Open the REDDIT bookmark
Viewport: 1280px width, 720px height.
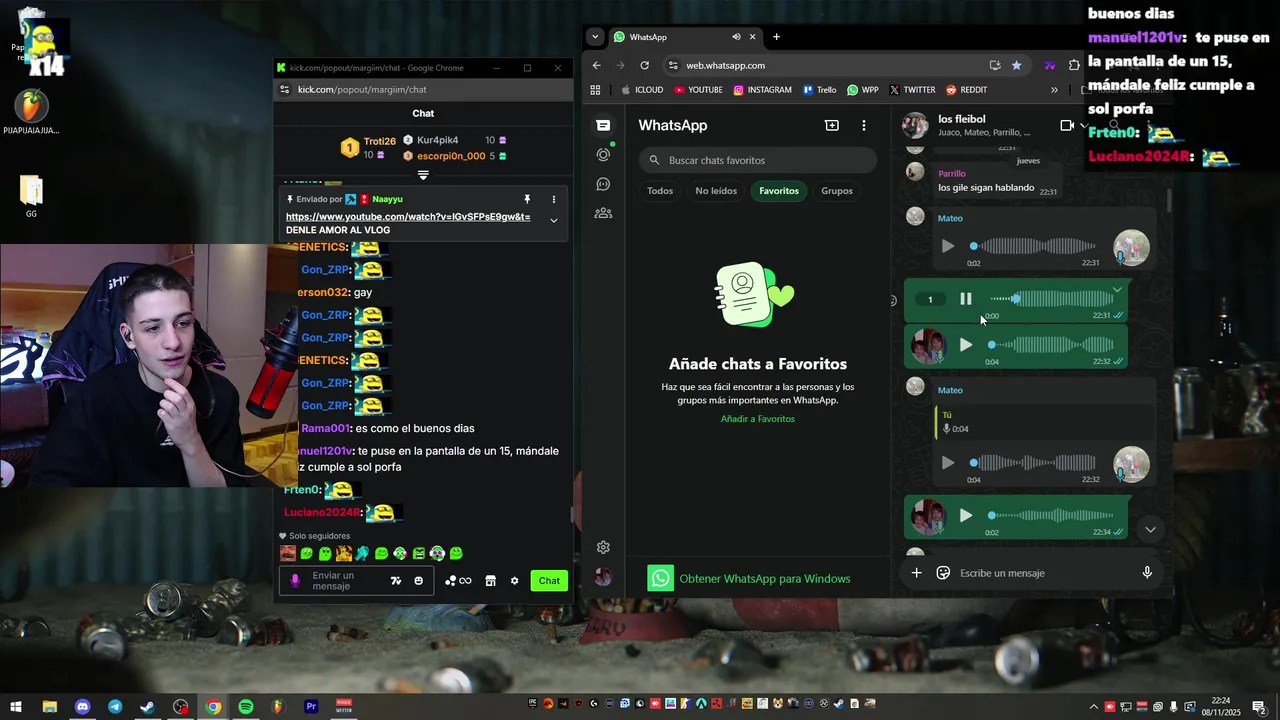coord(966,90)
